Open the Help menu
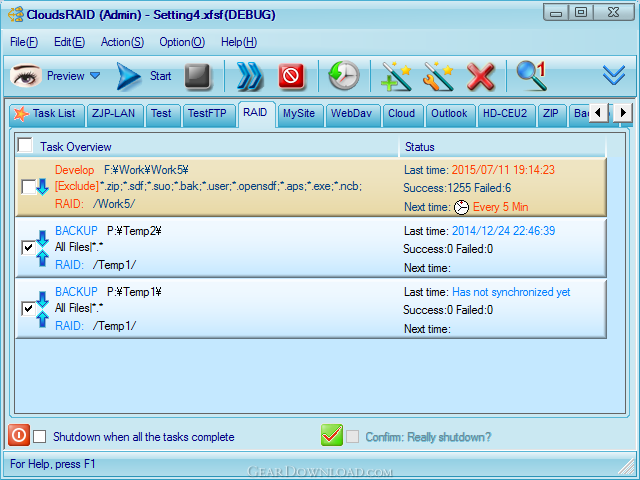Viewport: 640px width, 480px height. [239, 42]
